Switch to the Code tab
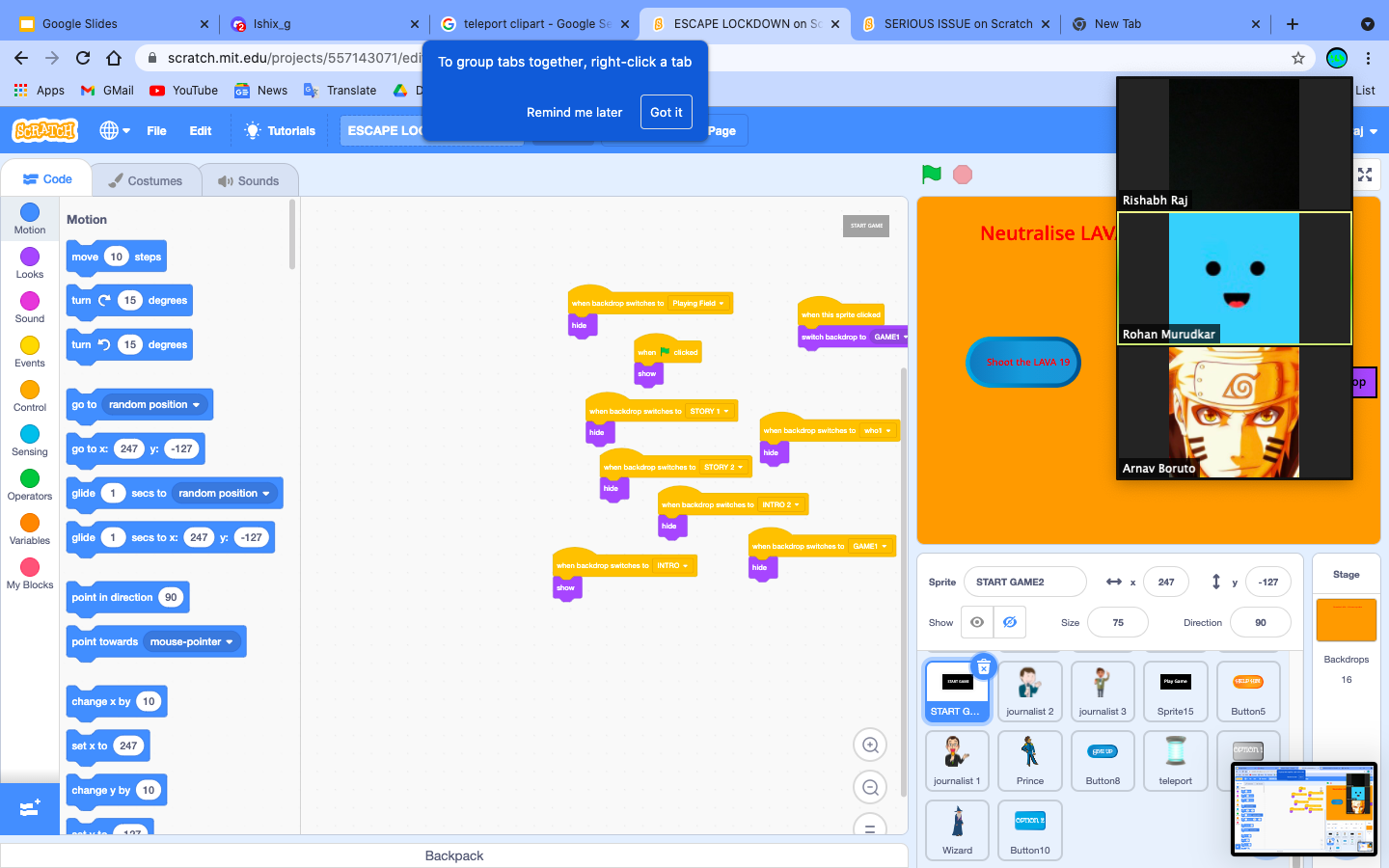 point(47,179)
